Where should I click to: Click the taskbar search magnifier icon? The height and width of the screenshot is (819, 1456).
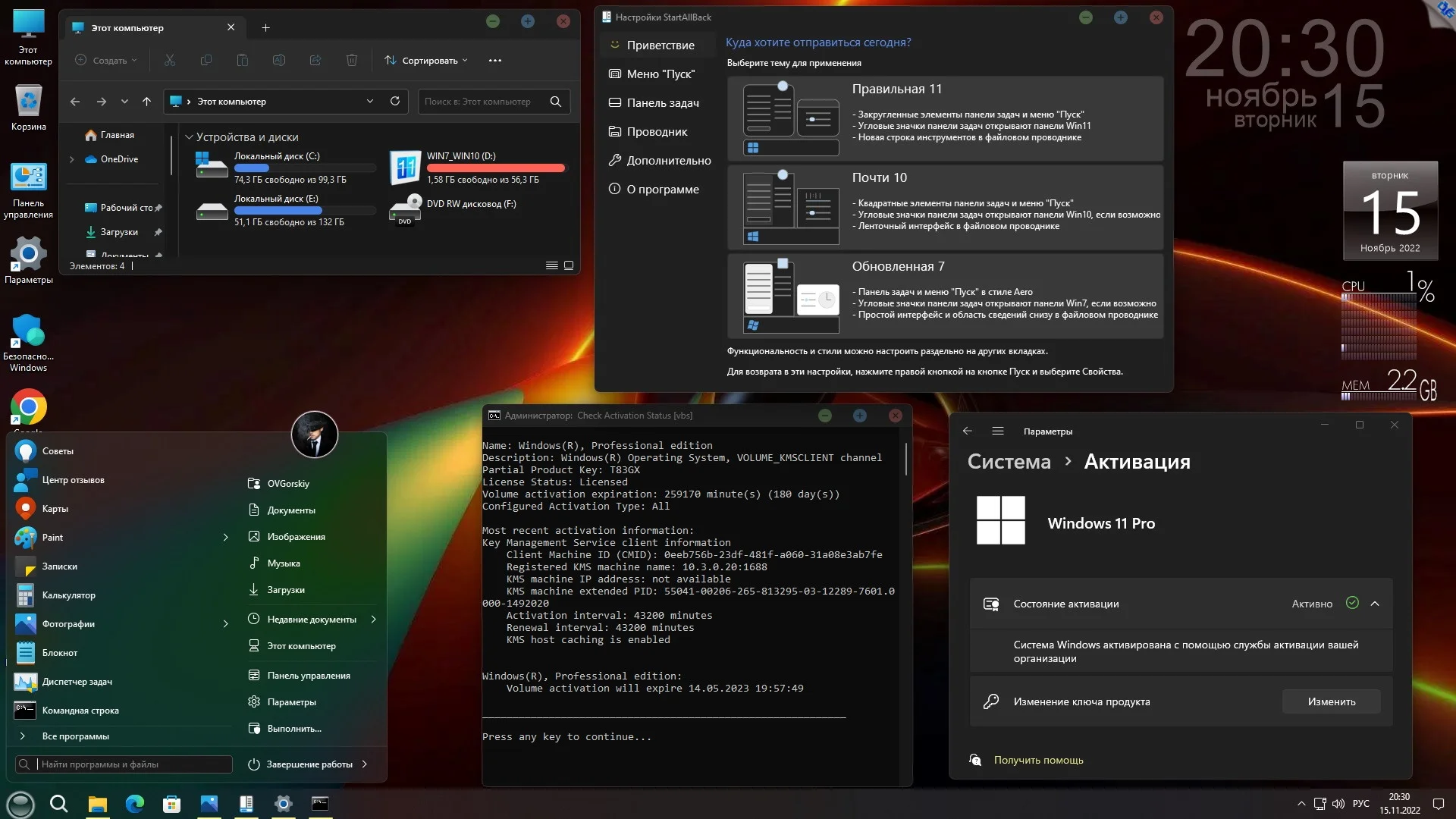click(x=58, y=804)
